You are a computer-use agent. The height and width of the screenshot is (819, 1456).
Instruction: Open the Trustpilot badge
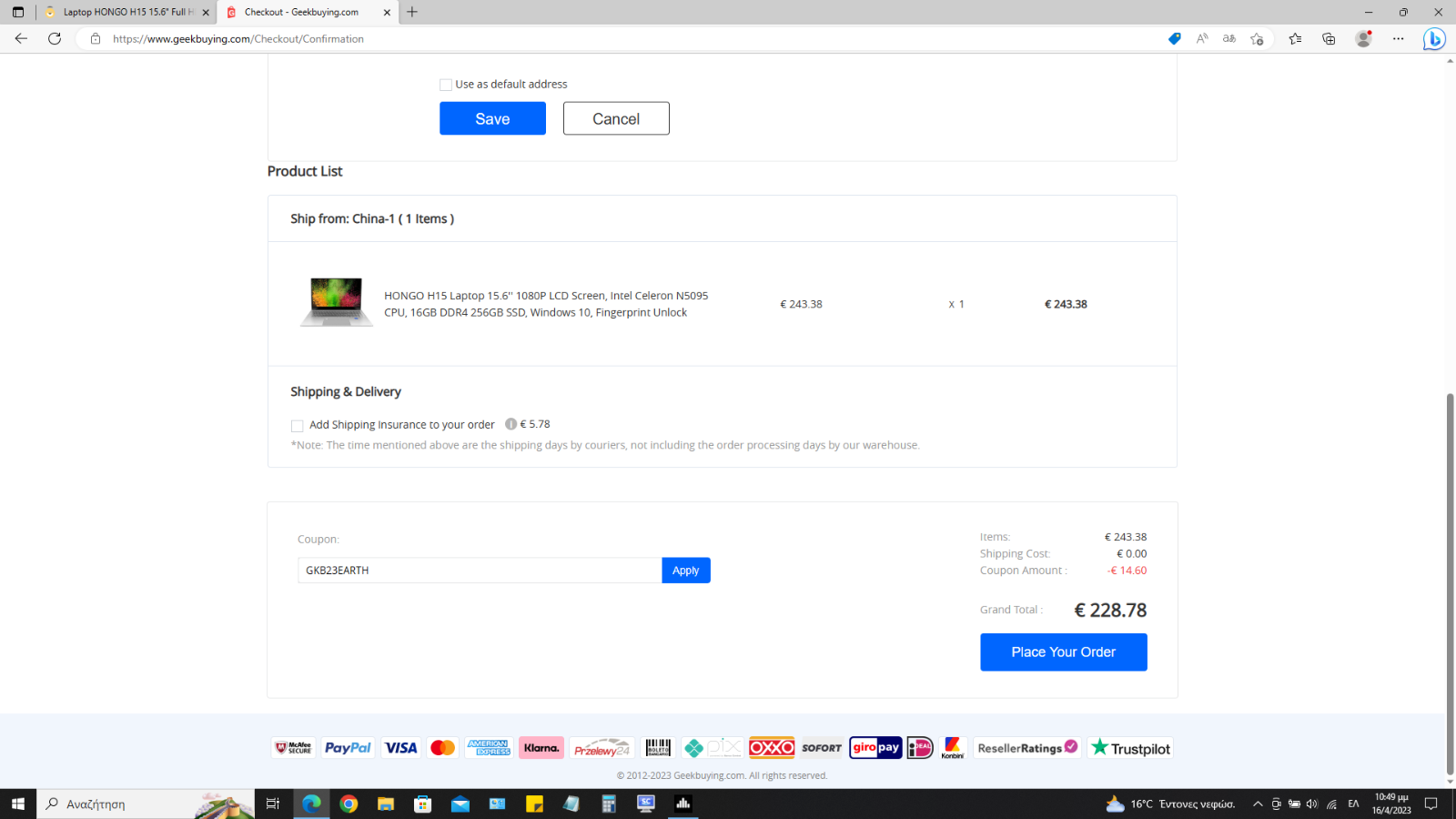(x=1130, y=748)
